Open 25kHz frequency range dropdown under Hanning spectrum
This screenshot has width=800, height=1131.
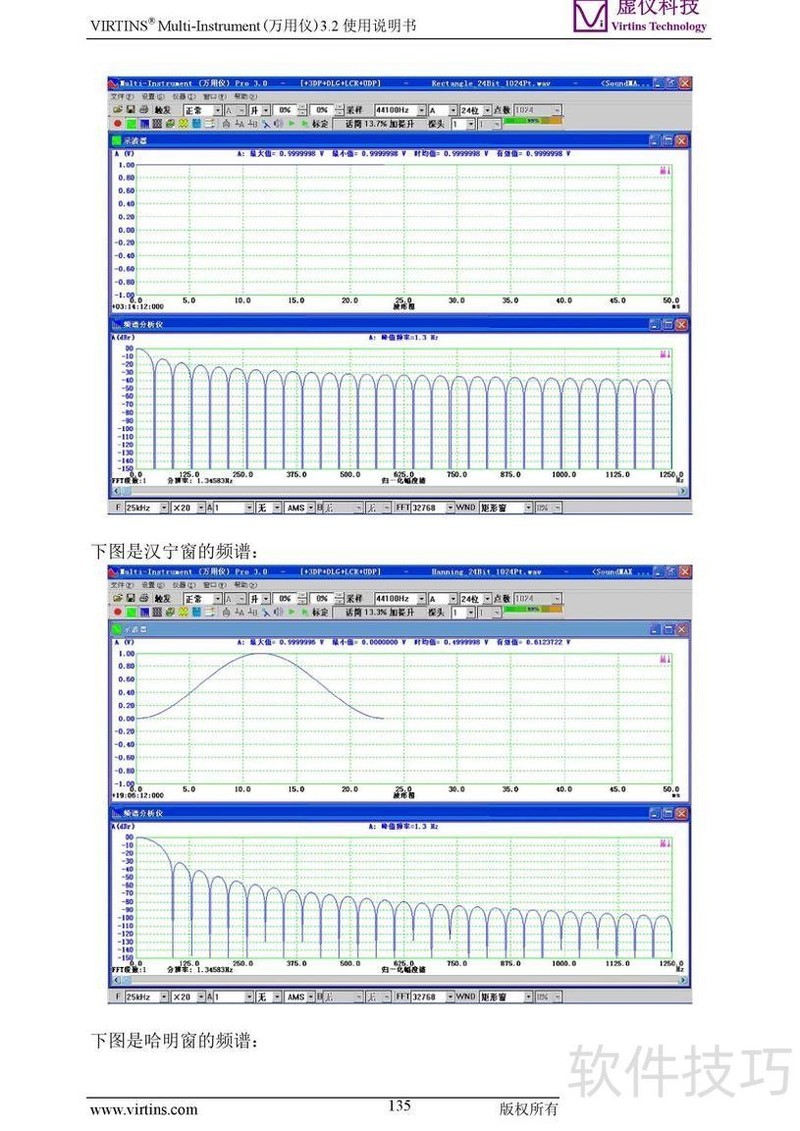163,996
